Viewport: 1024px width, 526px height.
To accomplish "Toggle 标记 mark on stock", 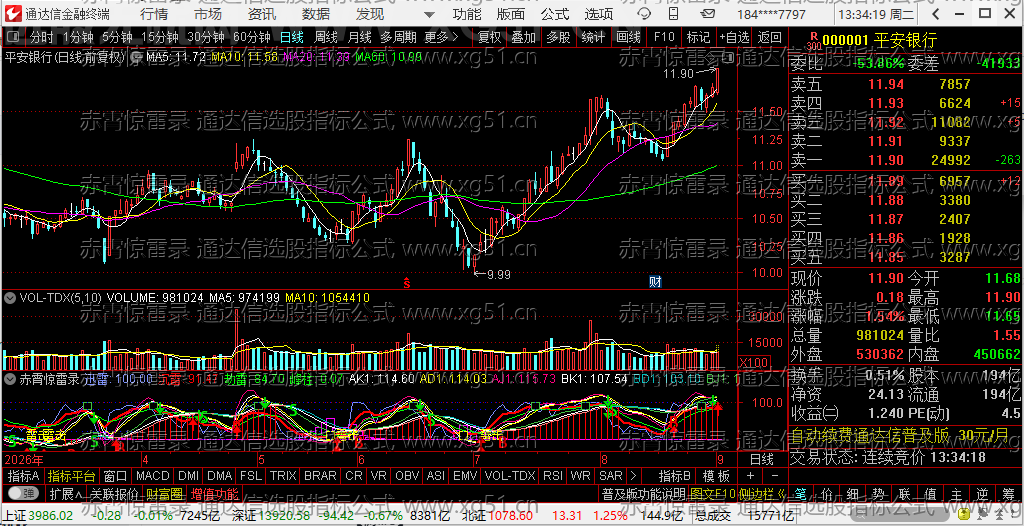I will click(697, 38).
